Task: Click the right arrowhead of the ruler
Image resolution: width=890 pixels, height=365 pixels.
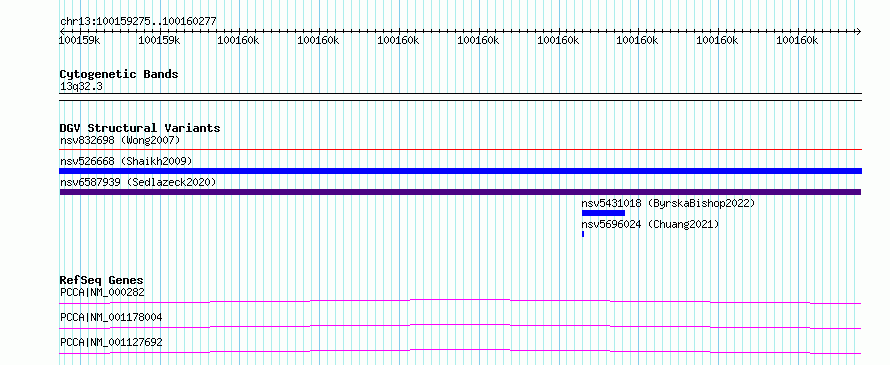Action: click(x=859, y=31)
